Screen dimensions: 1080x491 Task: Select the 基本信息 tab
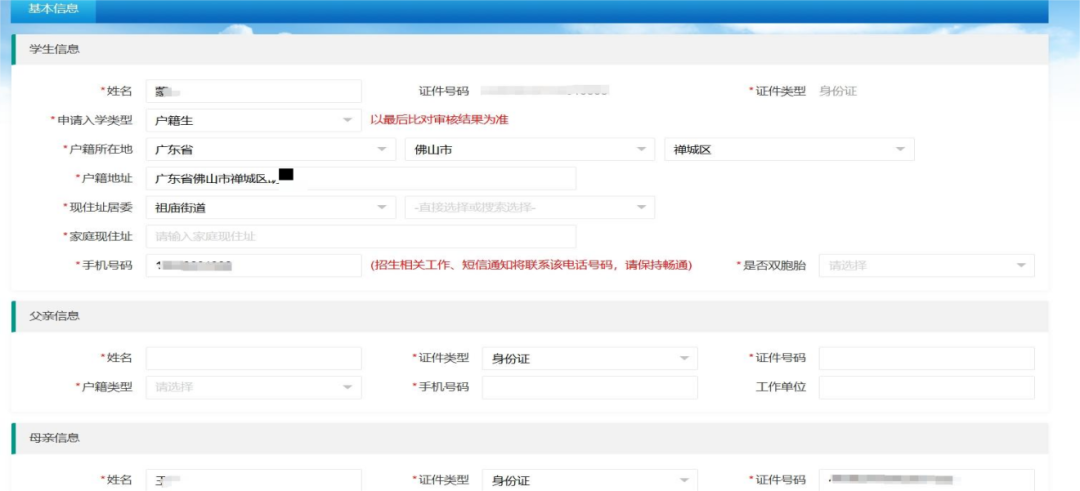tap(53, 10)
